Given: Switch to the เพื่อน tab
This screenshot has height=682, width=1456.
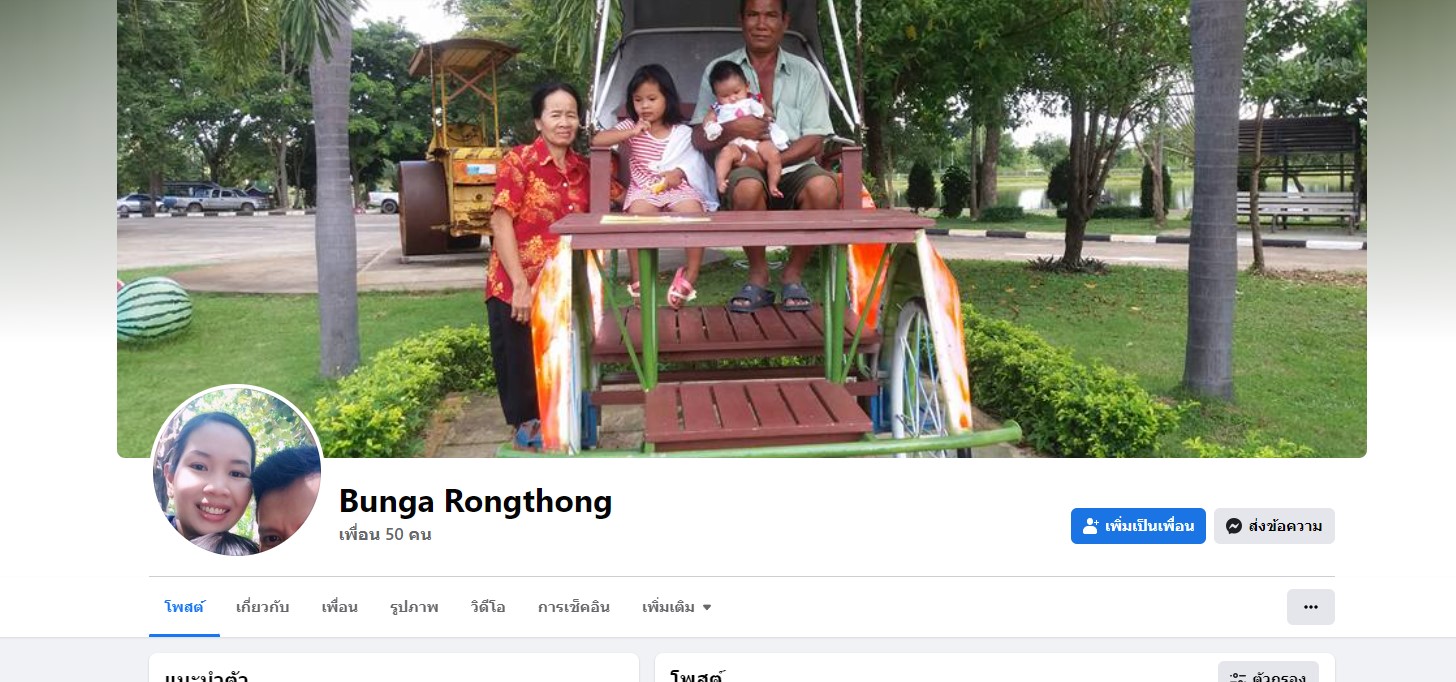Looking at the screenshot, I should coord(340,607).
